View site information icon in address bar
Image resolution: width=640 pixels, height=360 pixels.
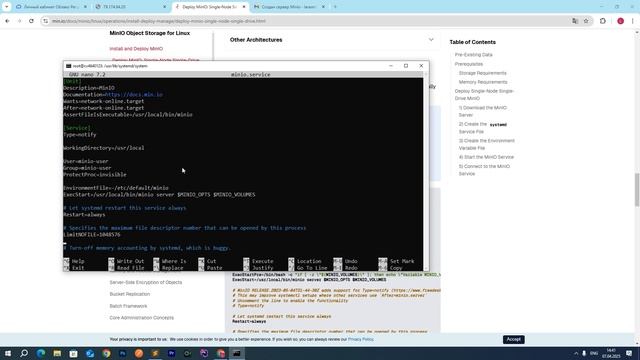(x=46, y=21)
